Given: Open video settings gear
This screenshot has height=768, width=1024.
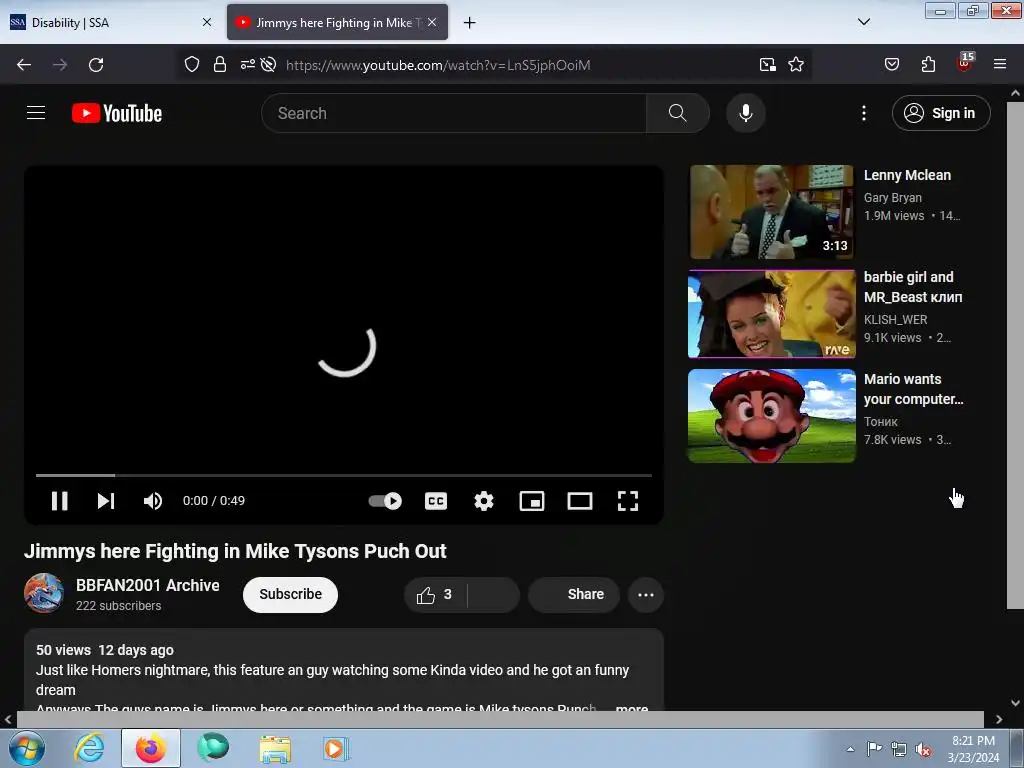Looking at the screenshot, I should [x=484, y=501].
